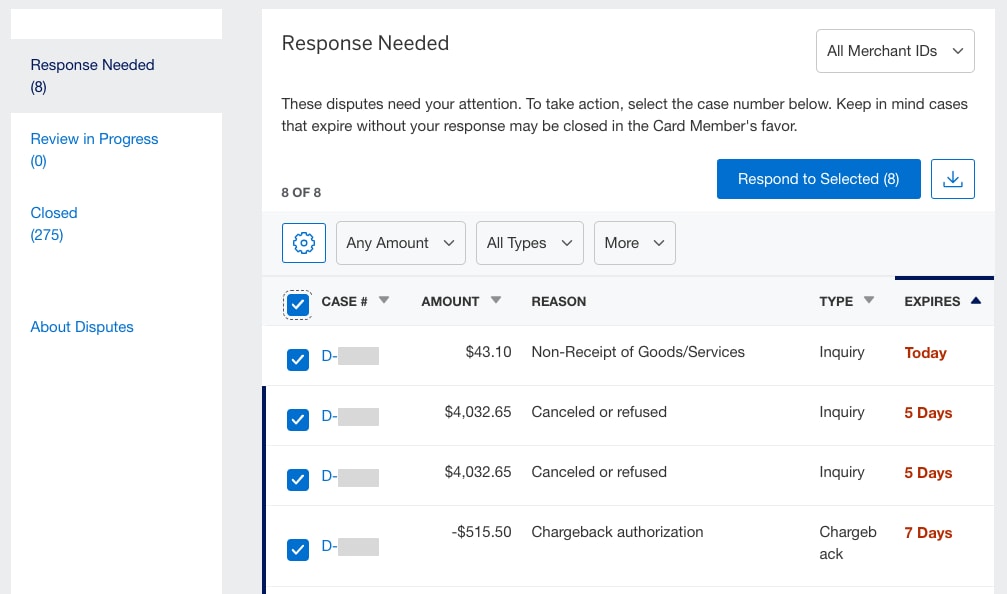Sort the AMOUNT column arrow

495,300
